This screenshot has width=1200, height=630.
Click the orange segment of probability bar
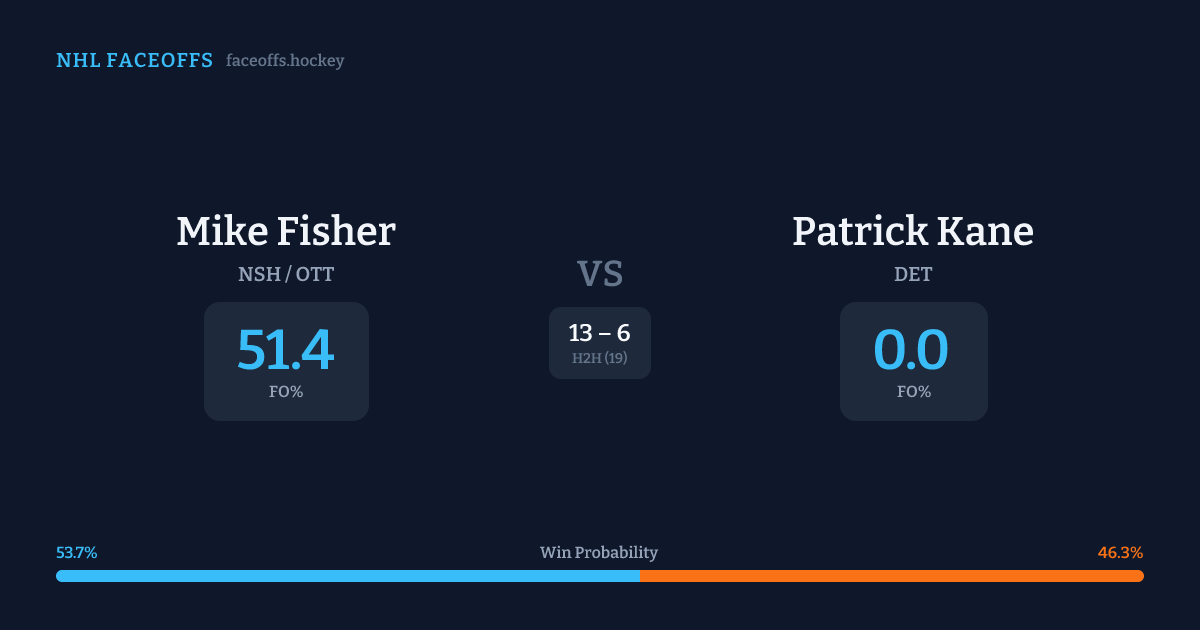(x=891, y=576)
